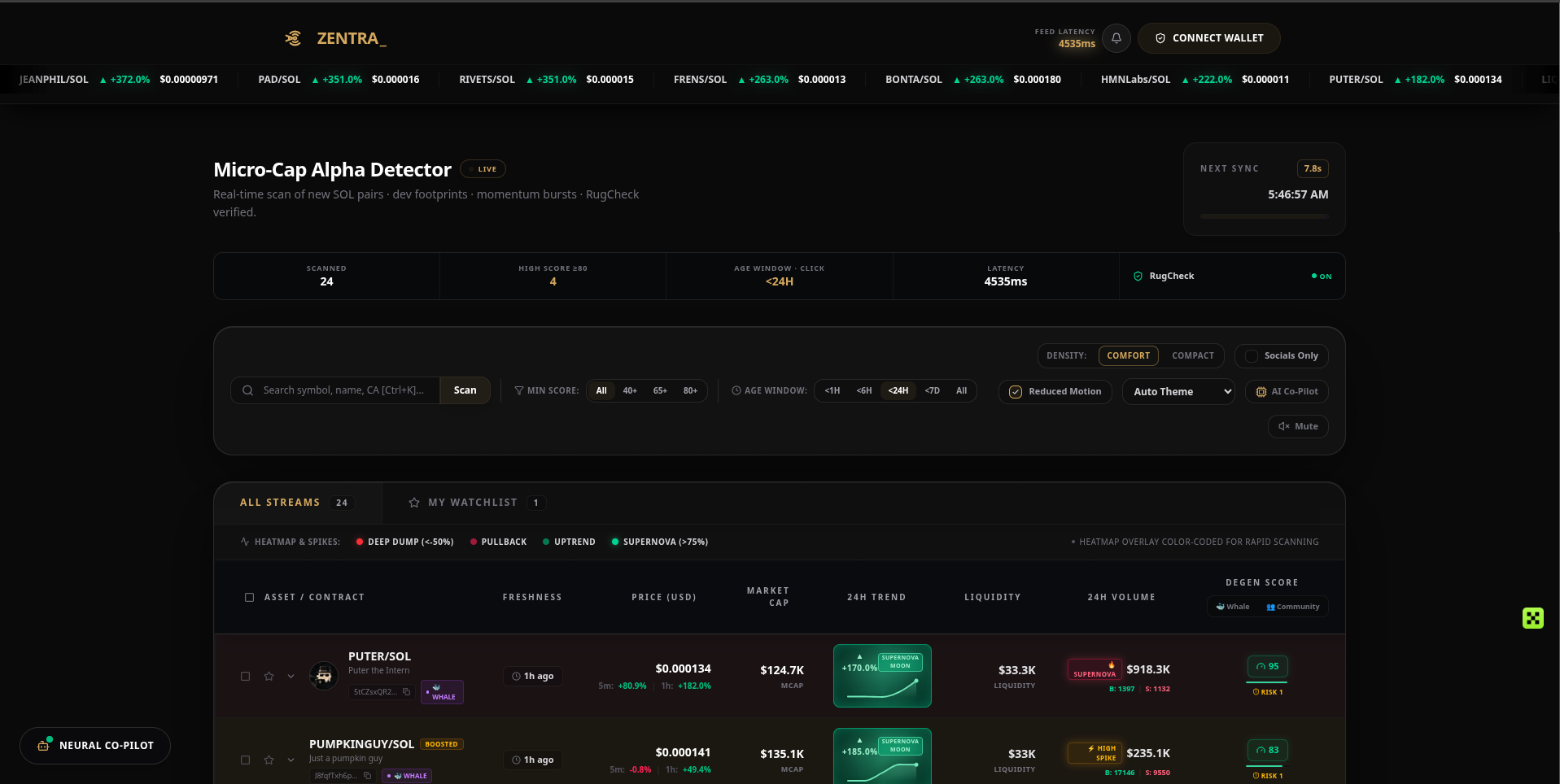Tick the PUTER/SOL row checkbox
This screenshot has width=1560, height=784.
coord(245,676)
